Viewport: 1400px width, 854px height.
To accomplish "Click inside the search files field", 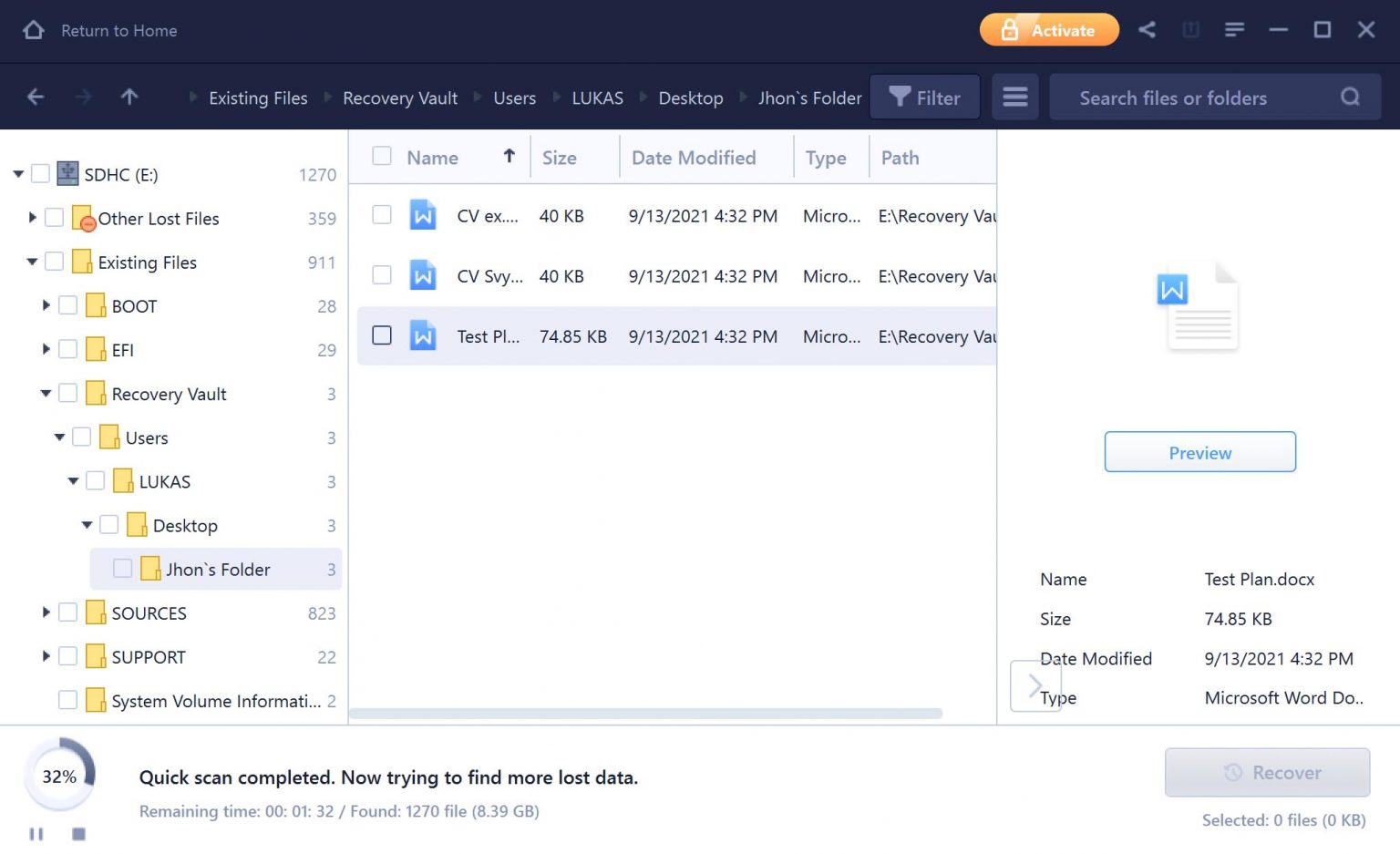I will pyautogui.click(x=1185, y=98).
